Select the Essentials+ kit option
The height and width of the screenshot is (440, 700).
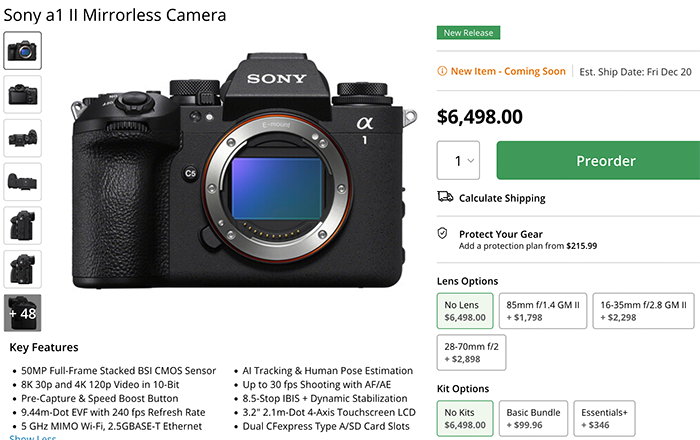tap(604, 419)
